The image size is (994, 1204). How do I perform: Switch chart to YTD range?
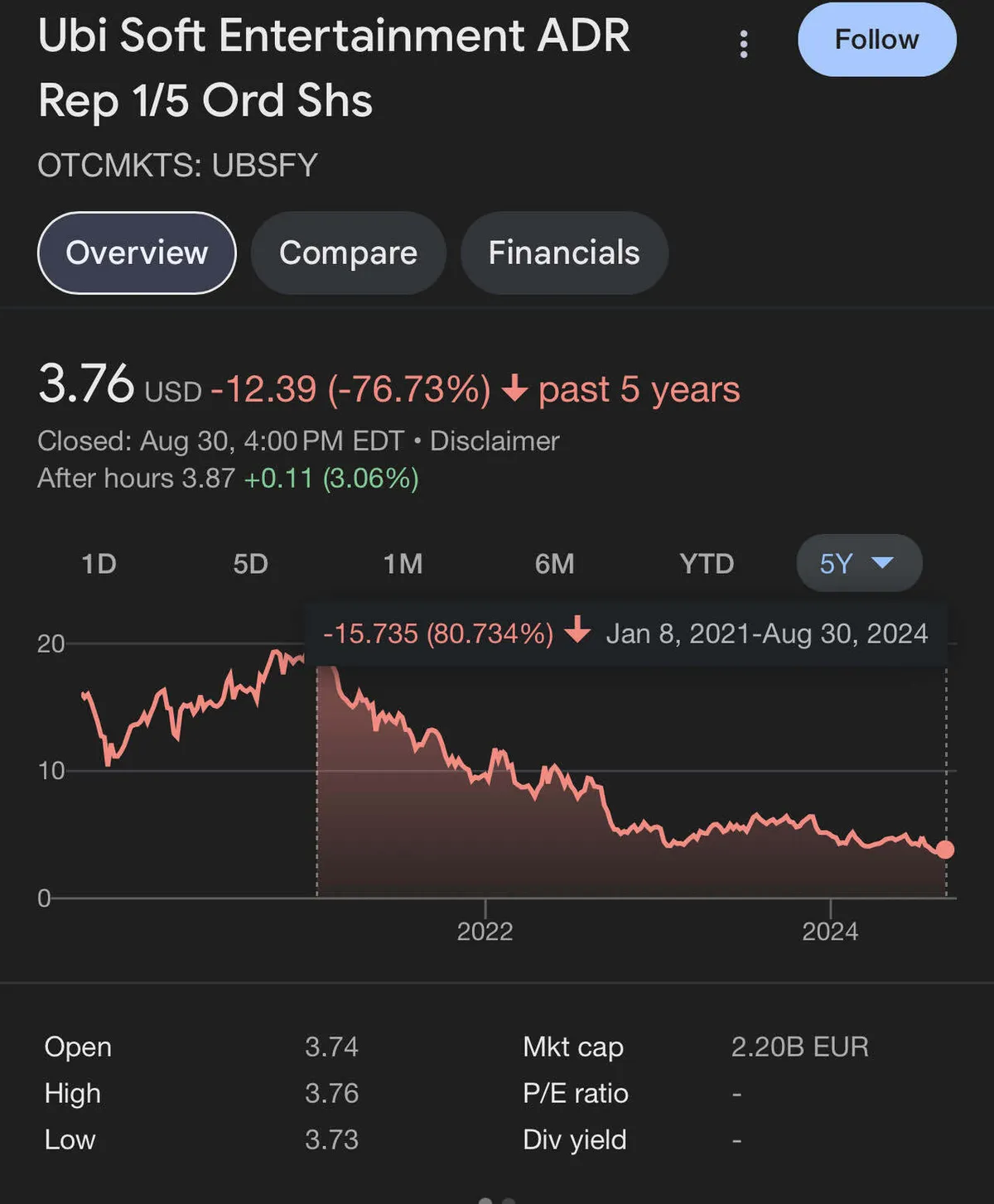(707, 564)
